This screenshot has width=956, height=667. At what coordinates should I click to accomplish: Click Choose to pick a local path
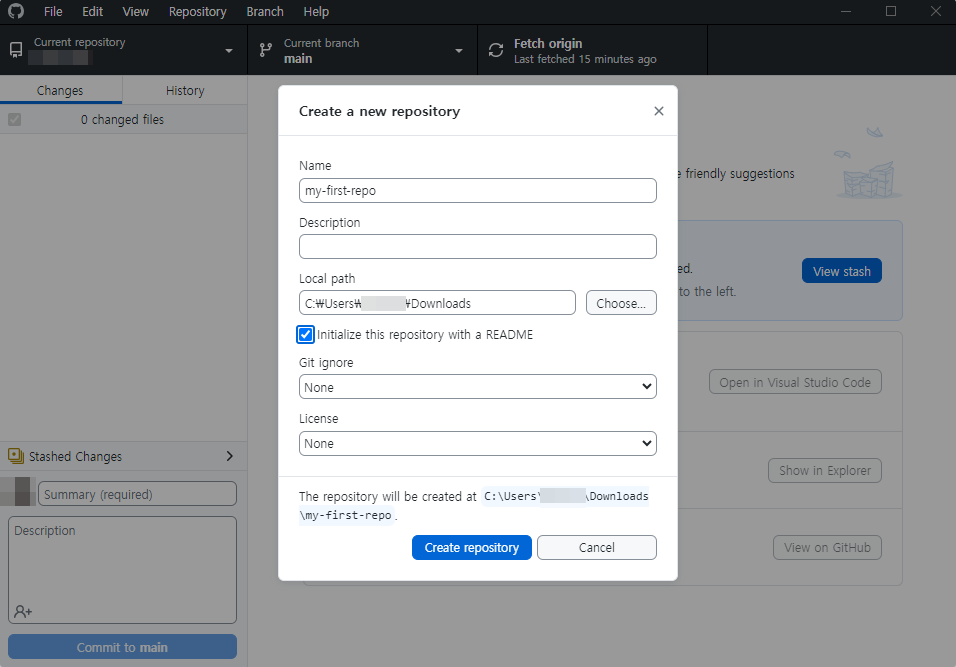621,302
